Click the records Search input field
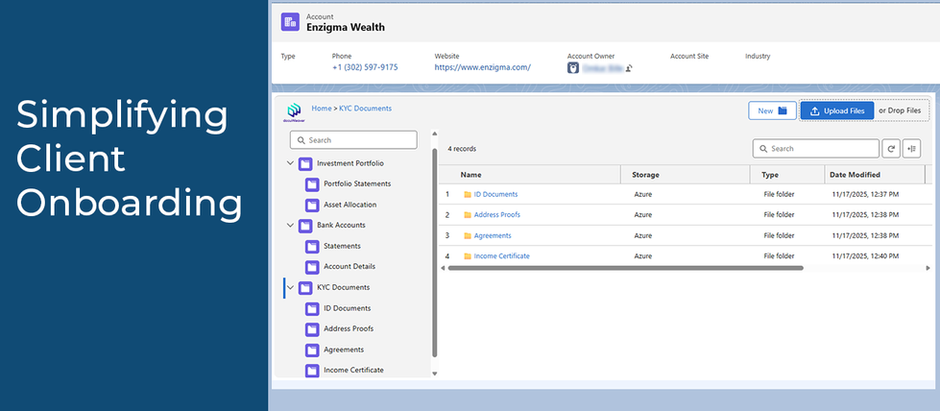Image resolution: width=940 pixels, height=411 pixels. (x=816, y=149)
